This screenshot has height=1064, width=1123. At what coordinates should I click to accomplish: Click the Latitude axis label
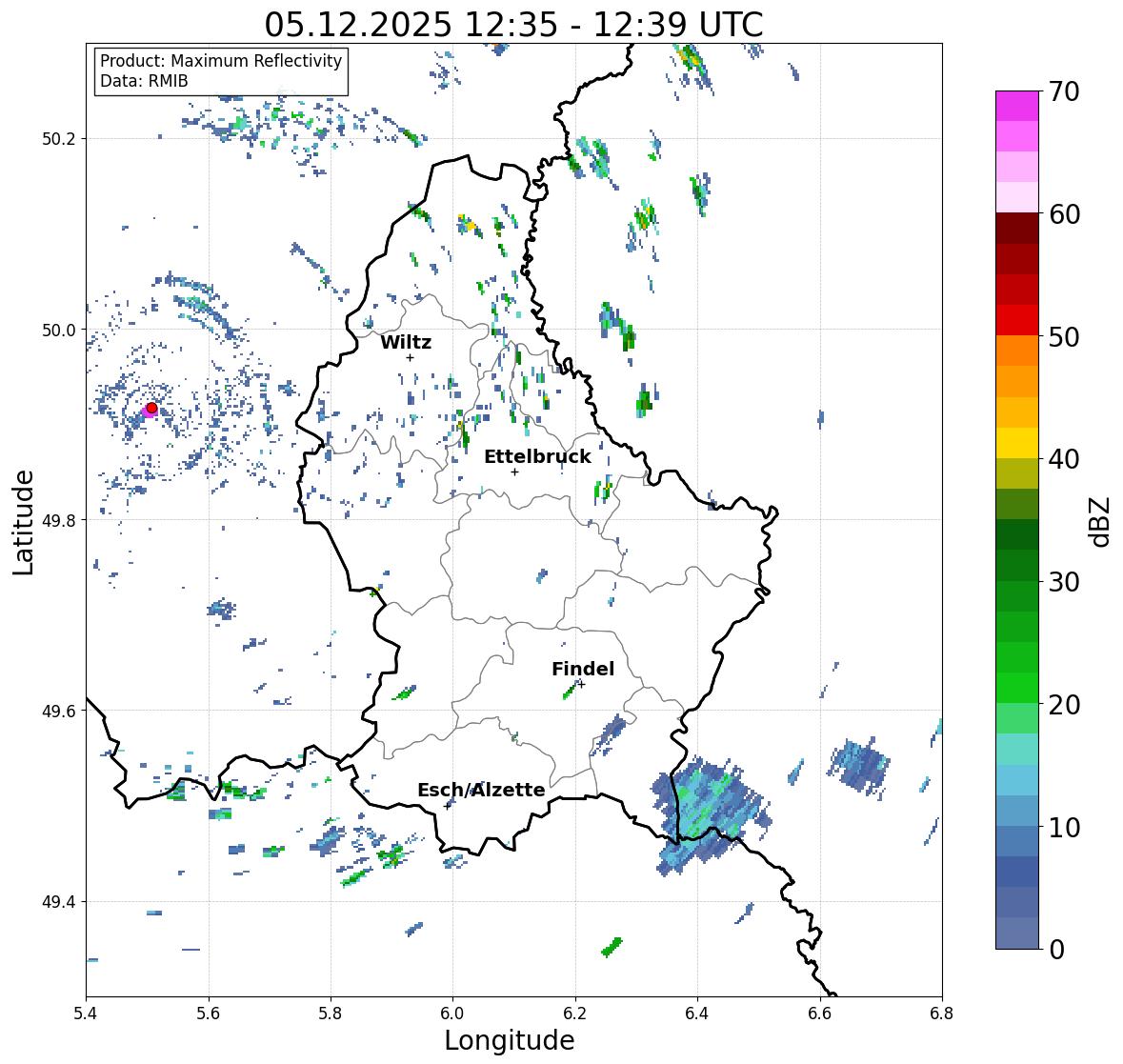point(23,522)
